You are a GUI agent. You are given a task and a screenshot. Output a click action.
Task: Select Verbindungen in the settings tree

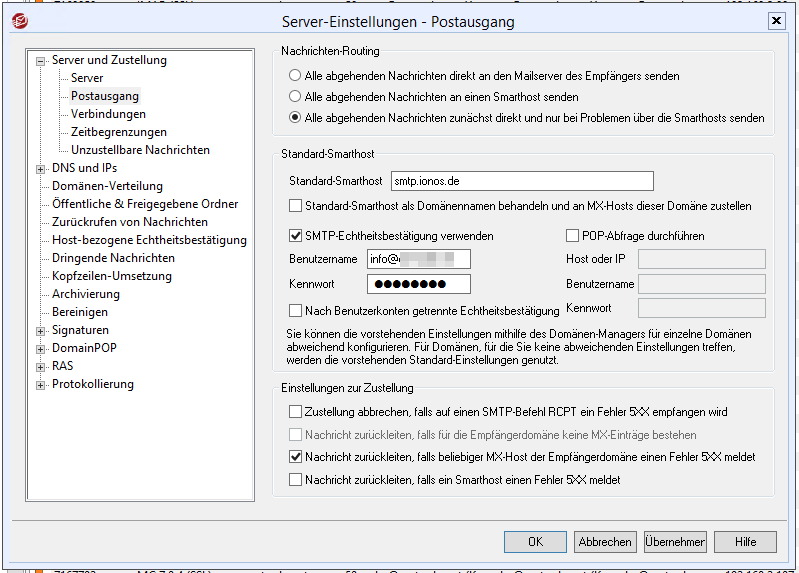[108, 114]
